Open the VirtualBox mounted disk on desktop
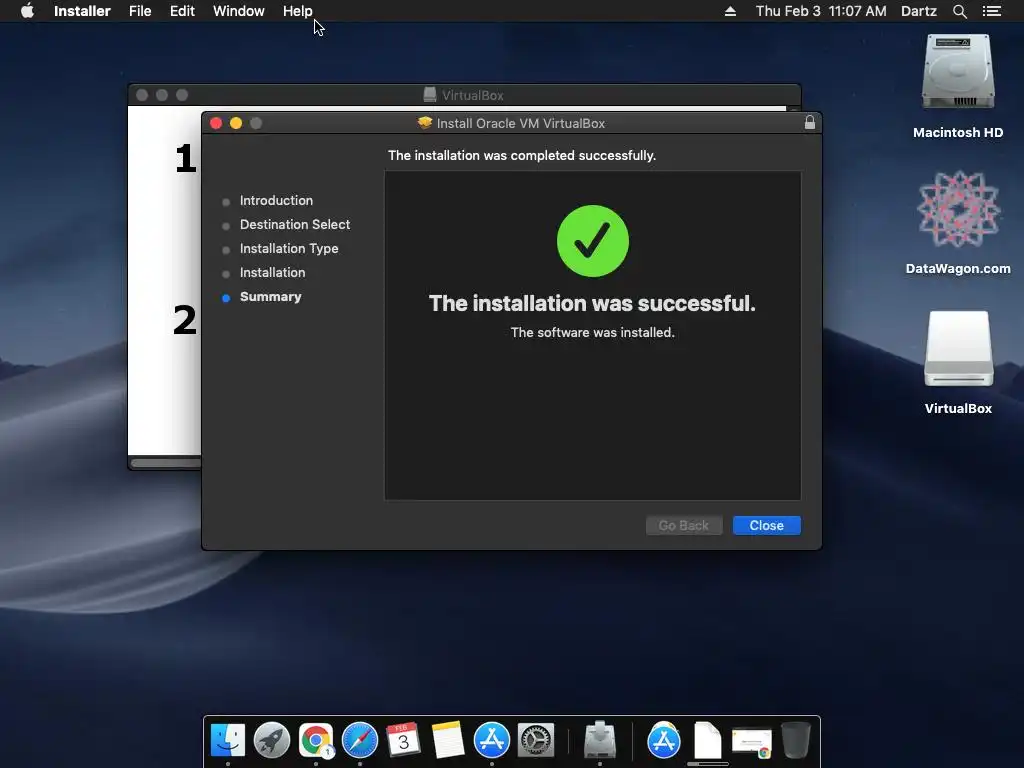 point(958,349)
